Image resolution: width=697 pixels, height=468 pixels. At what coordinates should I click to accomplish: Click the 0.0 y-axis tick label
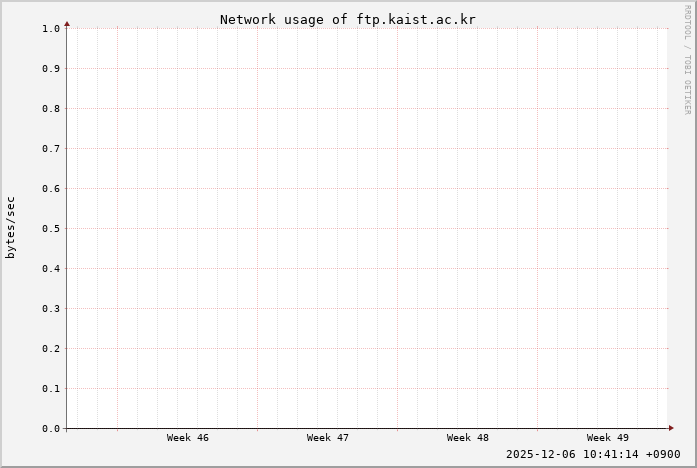[51, 429]
